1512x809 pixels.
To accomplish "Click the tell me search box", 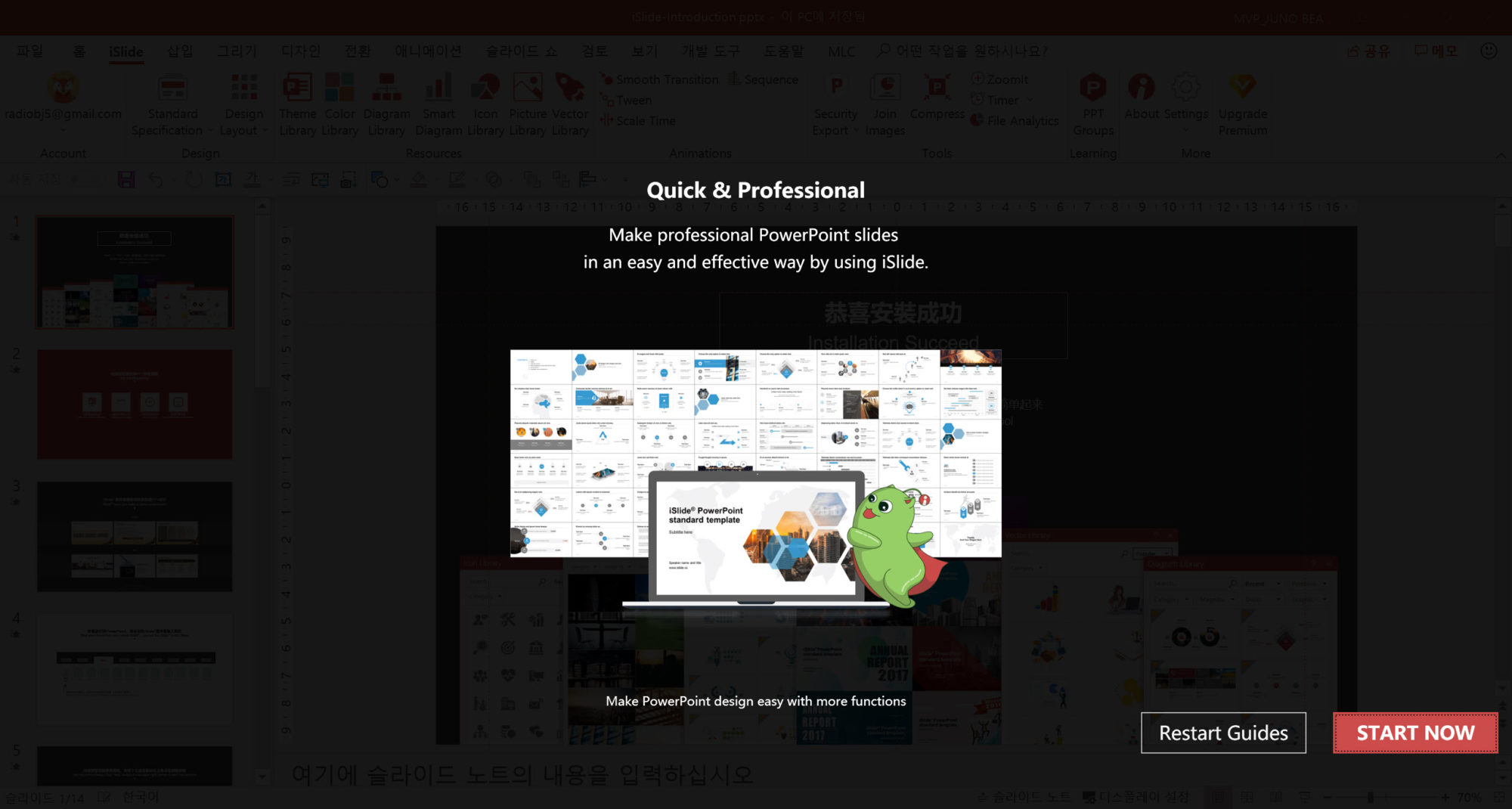I will (x=963, y=51).
